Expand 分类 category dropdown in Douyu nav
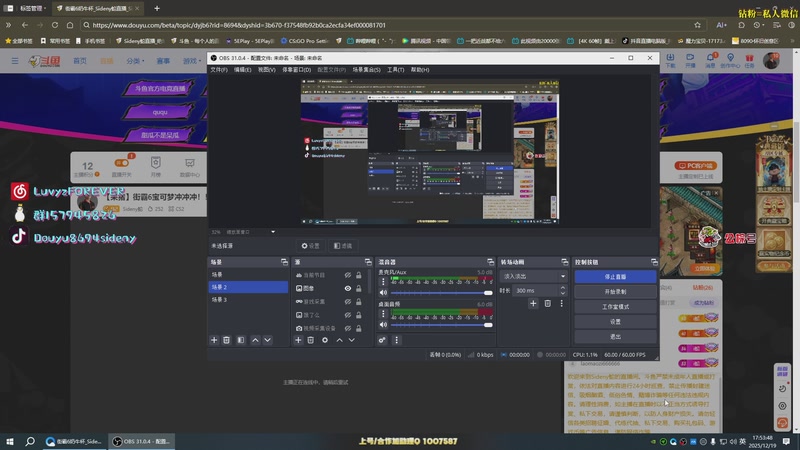The height and width of the screenshot is (450, 800). click(135, 61)
